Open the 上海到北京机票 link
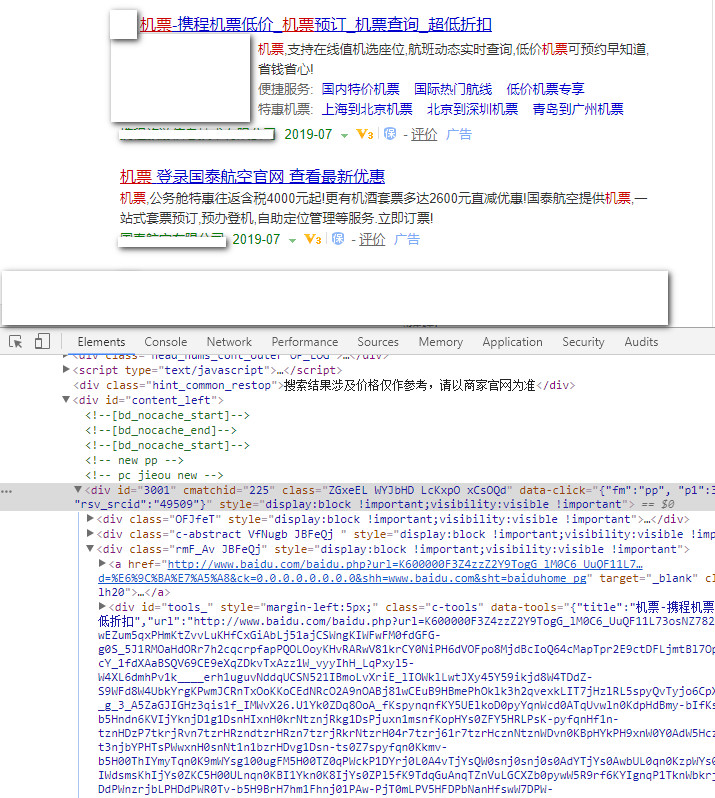The height and width of the screenshot is (798, 715). [367, 109]
